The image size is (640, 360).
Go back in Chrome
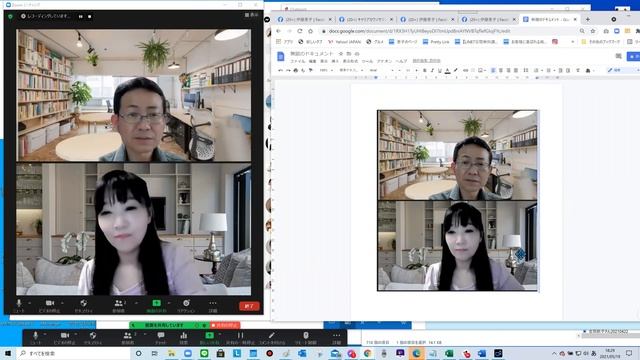279,31
